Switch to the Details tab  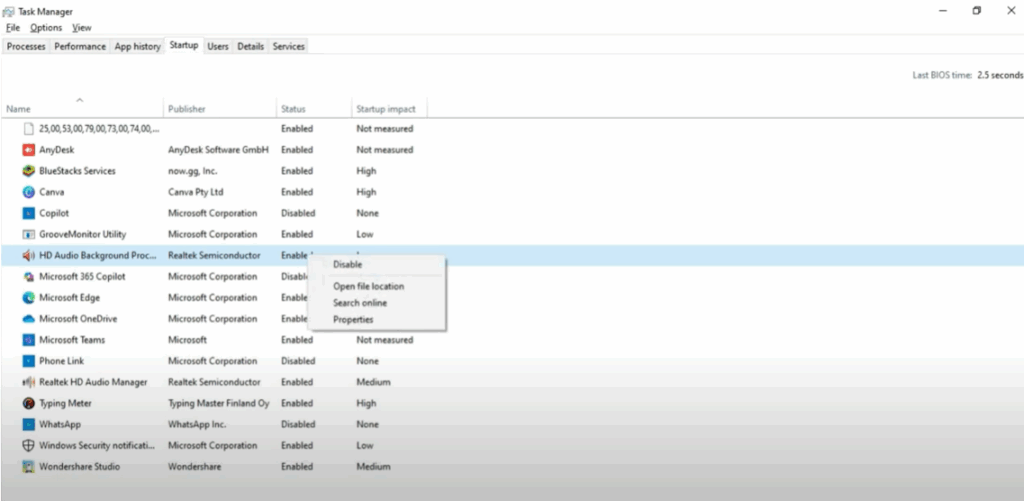pos(250,46)
